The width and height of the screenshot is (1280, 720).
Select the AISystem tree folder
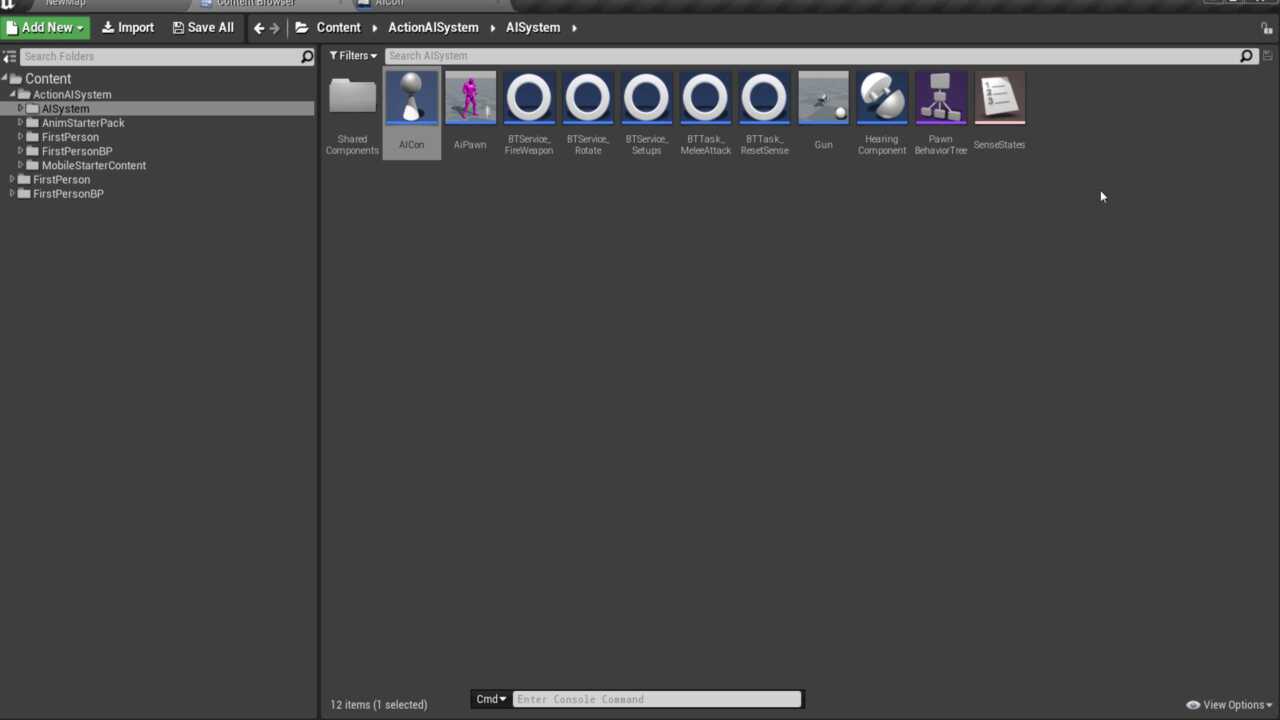[65, 108]
